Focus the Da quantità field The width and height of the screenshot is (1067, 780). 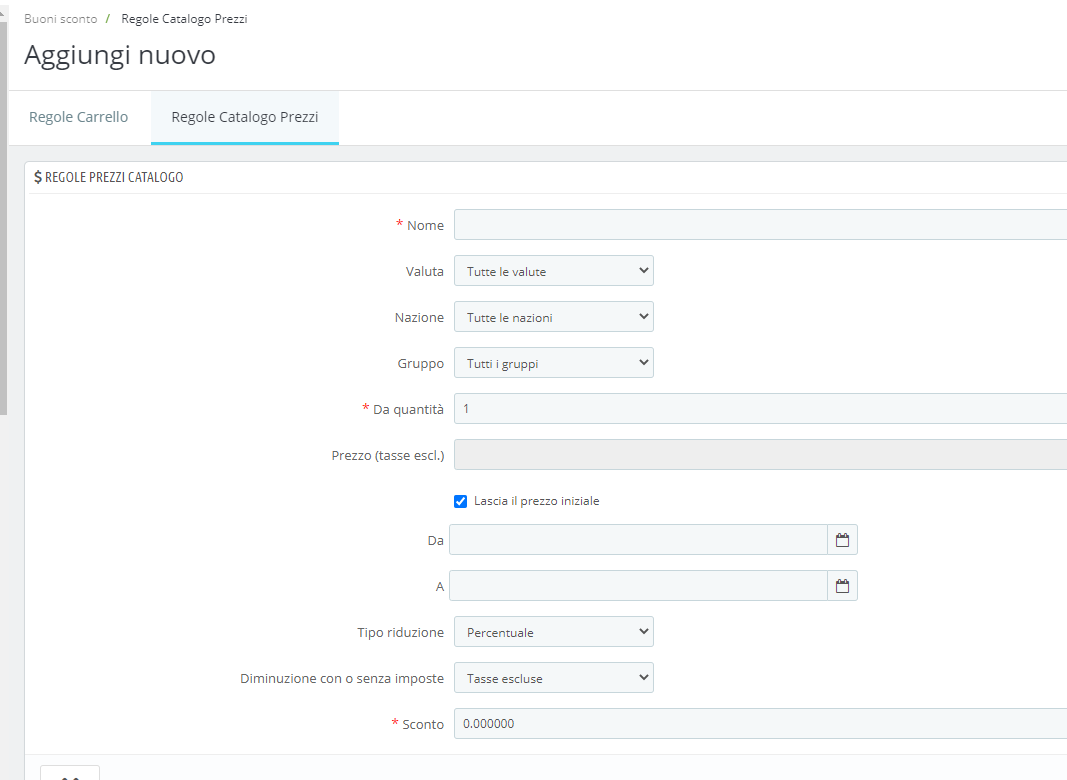pos(760,408)
